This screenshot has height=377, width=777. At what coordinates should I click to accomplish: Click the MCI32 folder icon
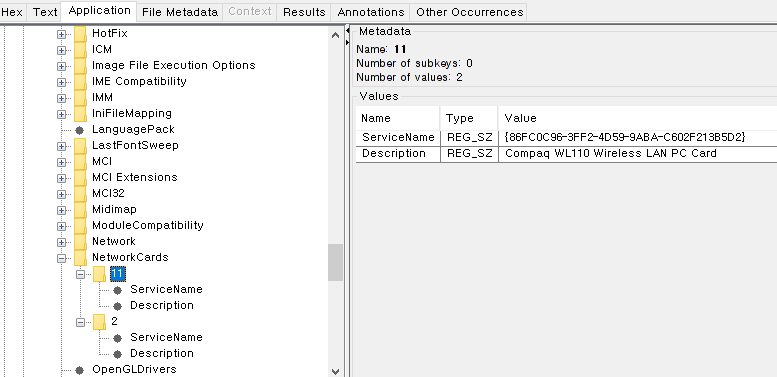[x=80, y=193]
